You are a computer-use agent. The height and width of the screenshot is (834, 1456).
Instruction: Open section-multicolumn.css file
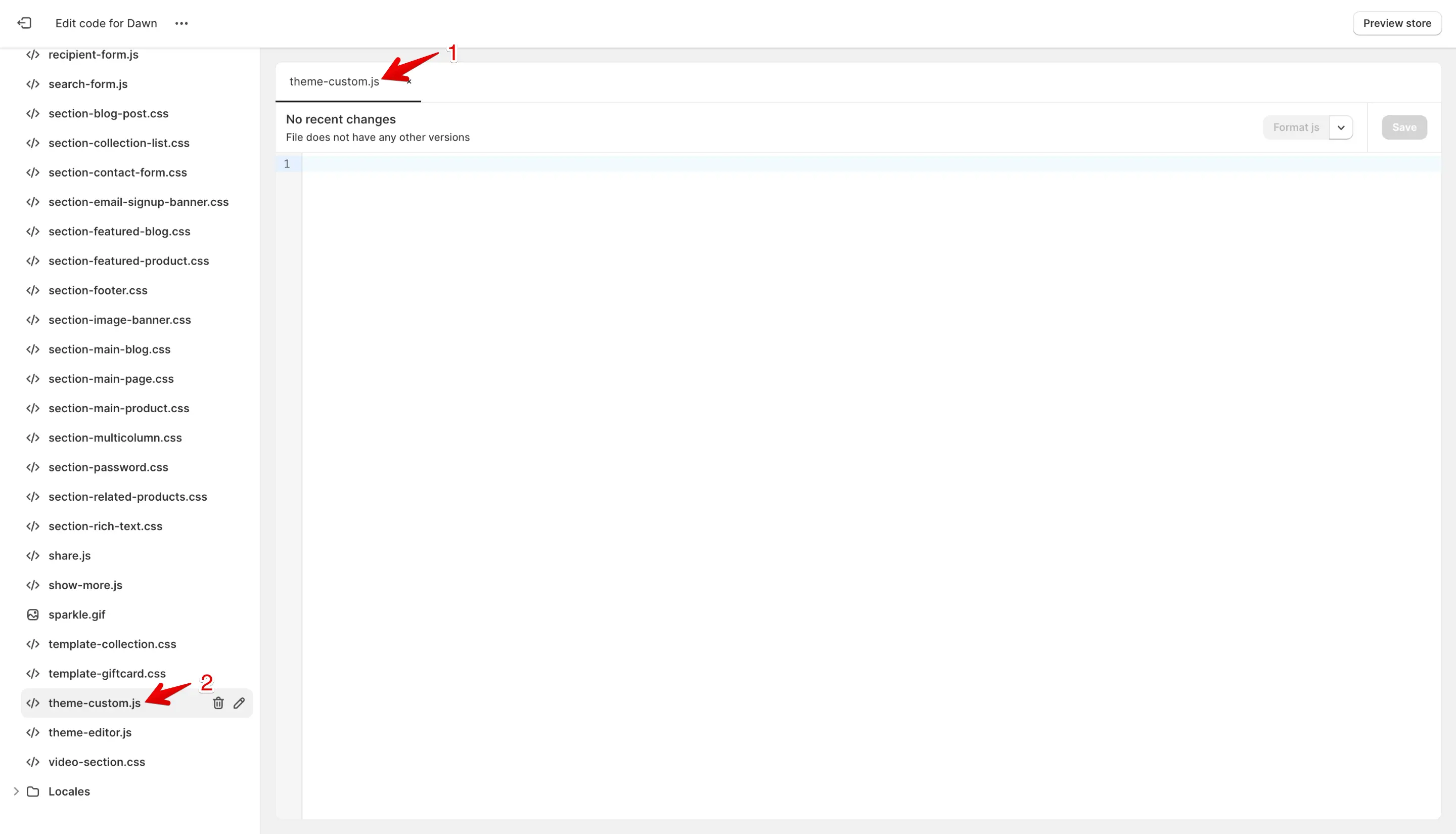115,437
